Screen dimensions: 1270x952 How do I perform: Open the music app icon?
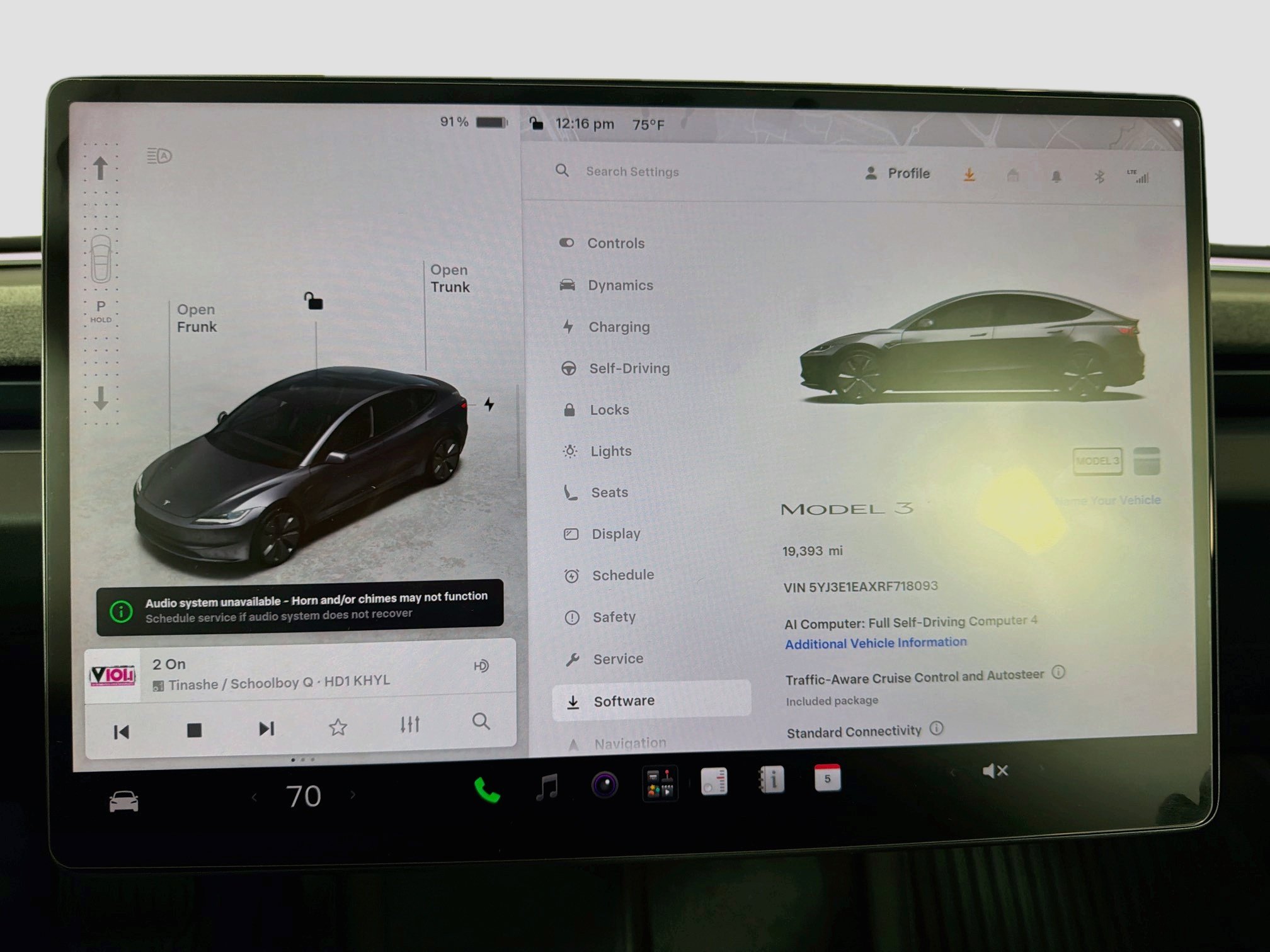pyautogui.click(x=547, y=787)
